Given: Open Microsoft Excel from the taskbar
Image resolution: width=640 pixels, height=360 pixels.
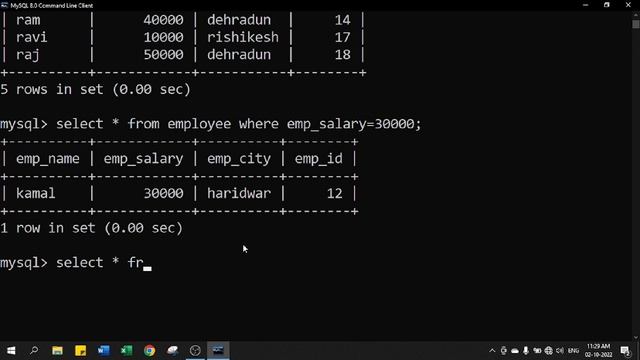Looking at the screenshot, I should click(x=127, y=351).
